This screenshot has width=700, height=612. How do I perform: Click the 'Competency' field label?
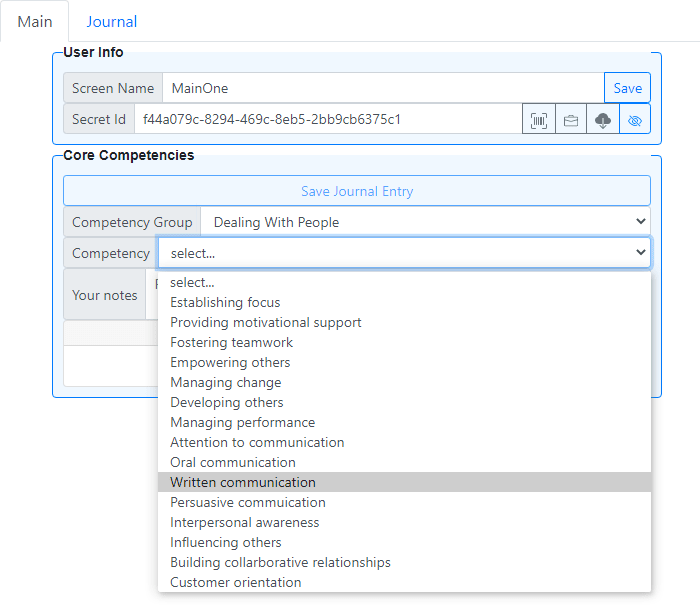111,253
